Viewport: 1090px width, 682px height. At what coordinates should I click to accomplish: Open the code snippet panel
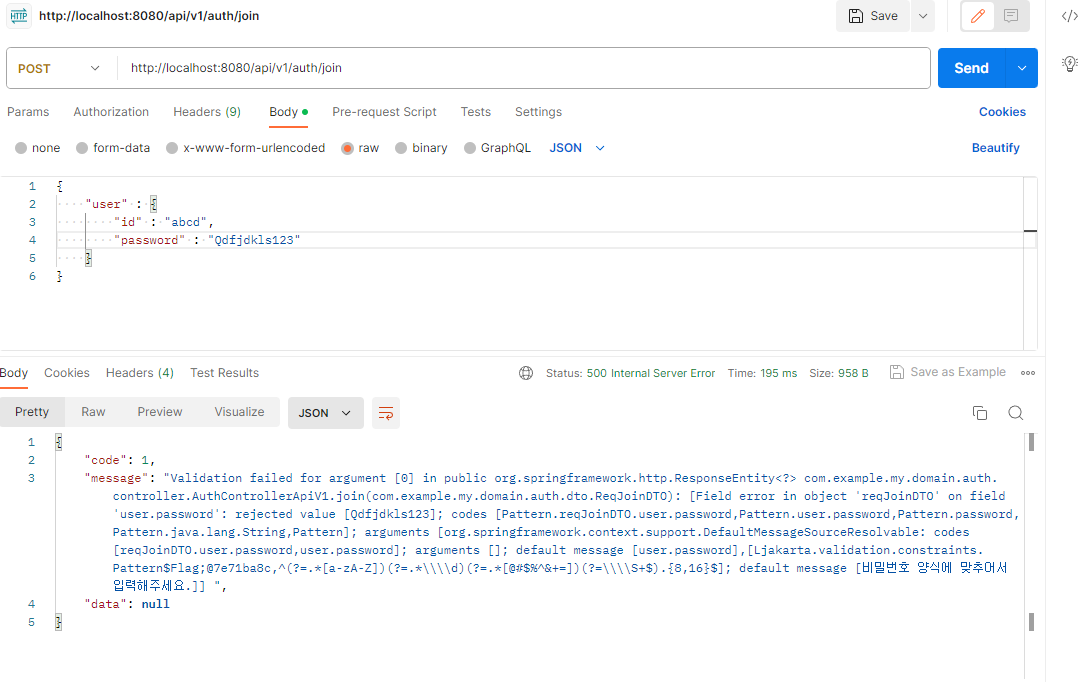(1071, 15)
